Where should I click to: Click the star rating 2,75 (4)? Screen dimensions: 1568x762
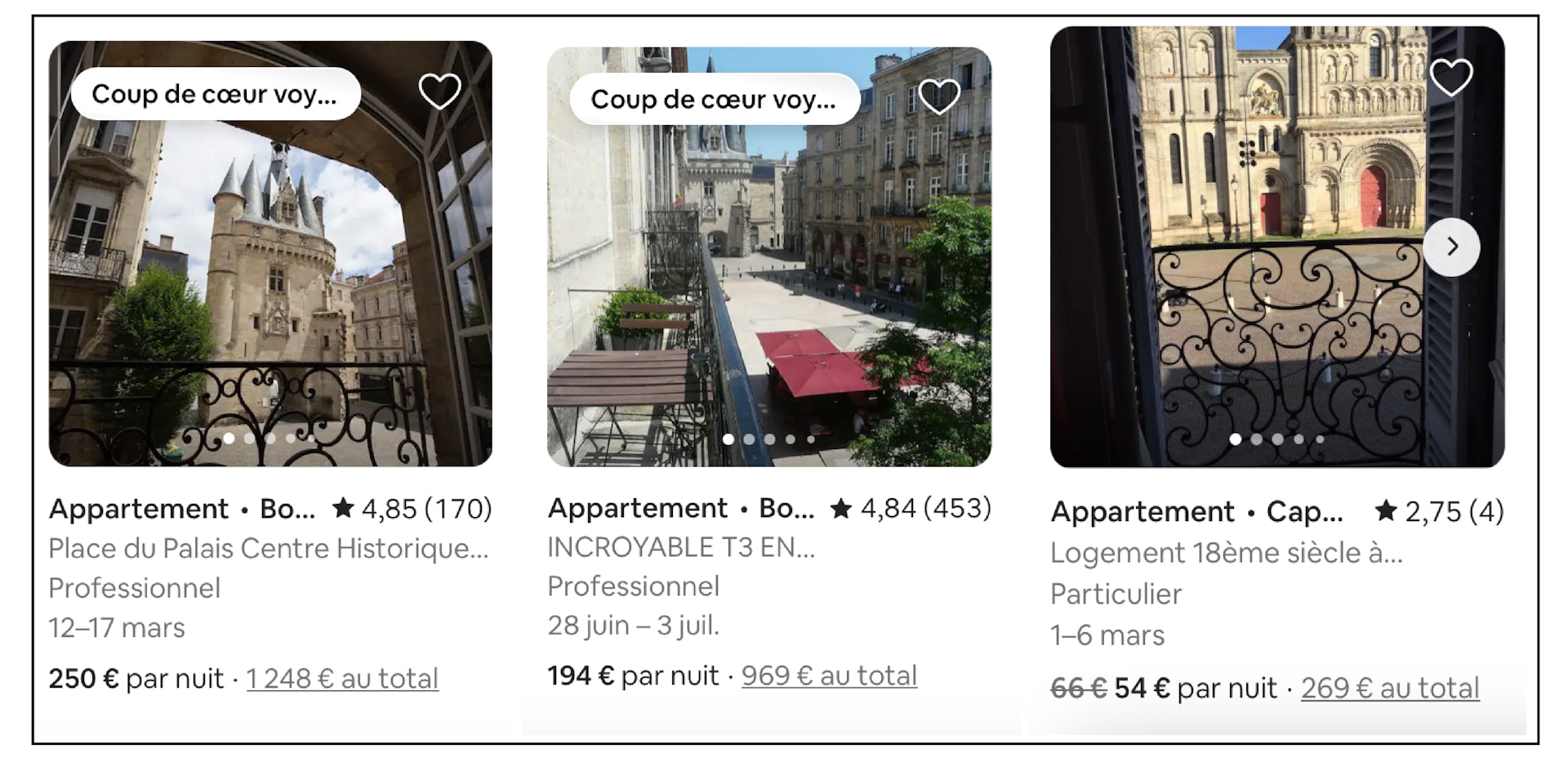pyautogui.click(x=1441, y=512)
